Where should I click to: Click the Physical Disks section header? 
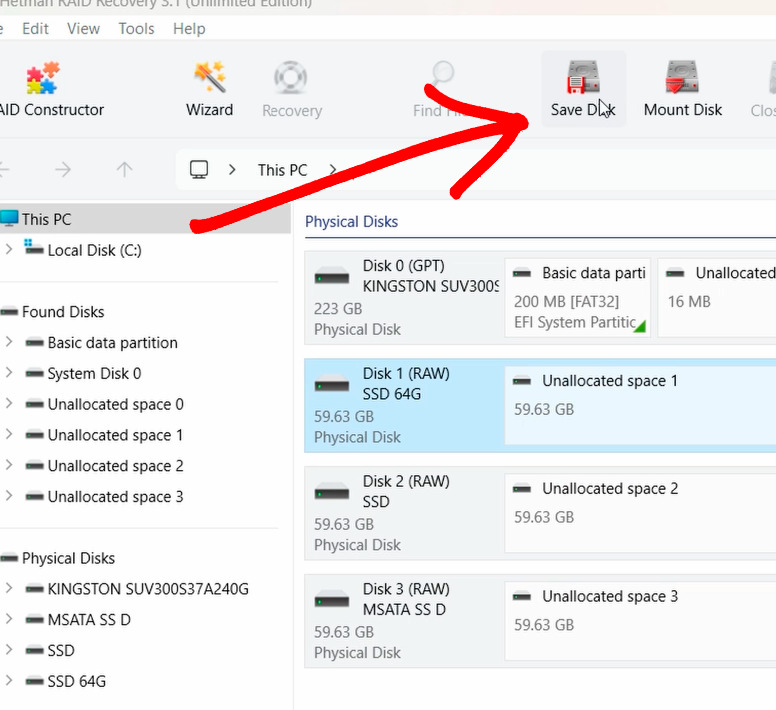coord(351,222)
